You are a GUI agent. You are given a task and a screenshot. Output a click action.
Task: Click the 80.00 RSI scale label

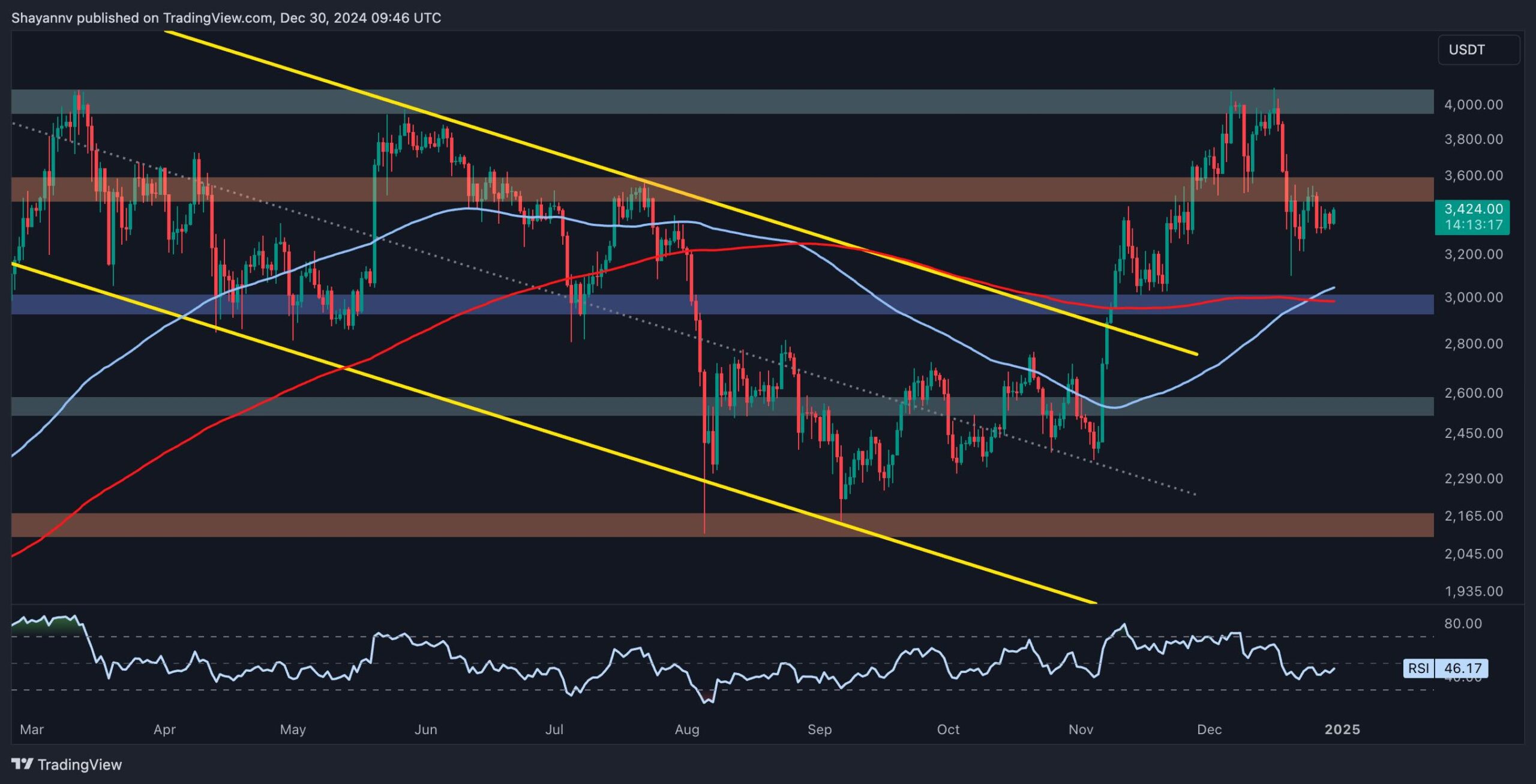[x=1463, y=623]
